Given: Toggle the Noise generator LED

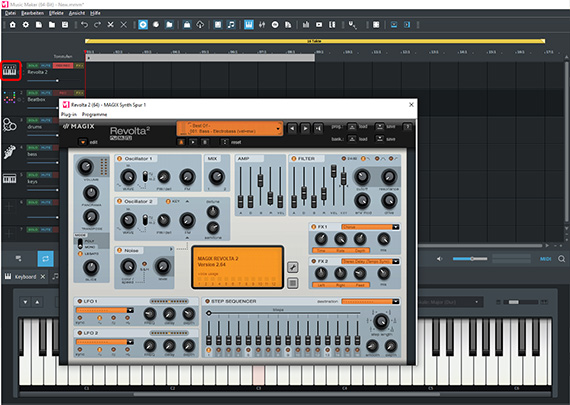Looking at the screenshot, I should 119,250.
